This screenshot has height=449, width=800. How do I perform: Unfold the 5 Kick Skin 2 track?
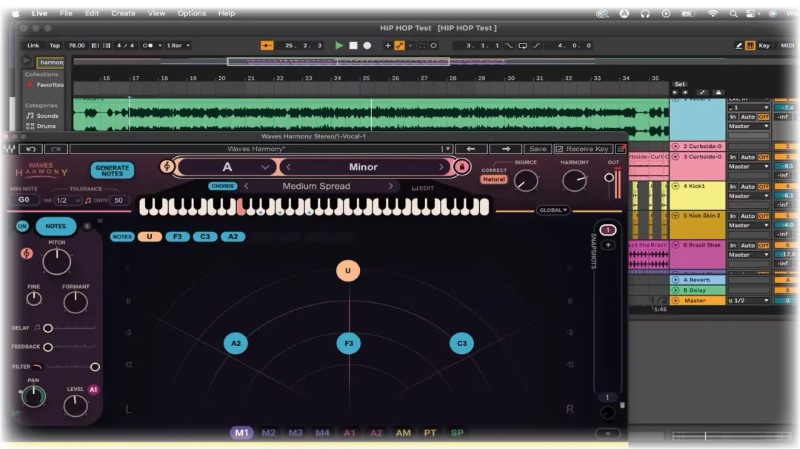676,216
